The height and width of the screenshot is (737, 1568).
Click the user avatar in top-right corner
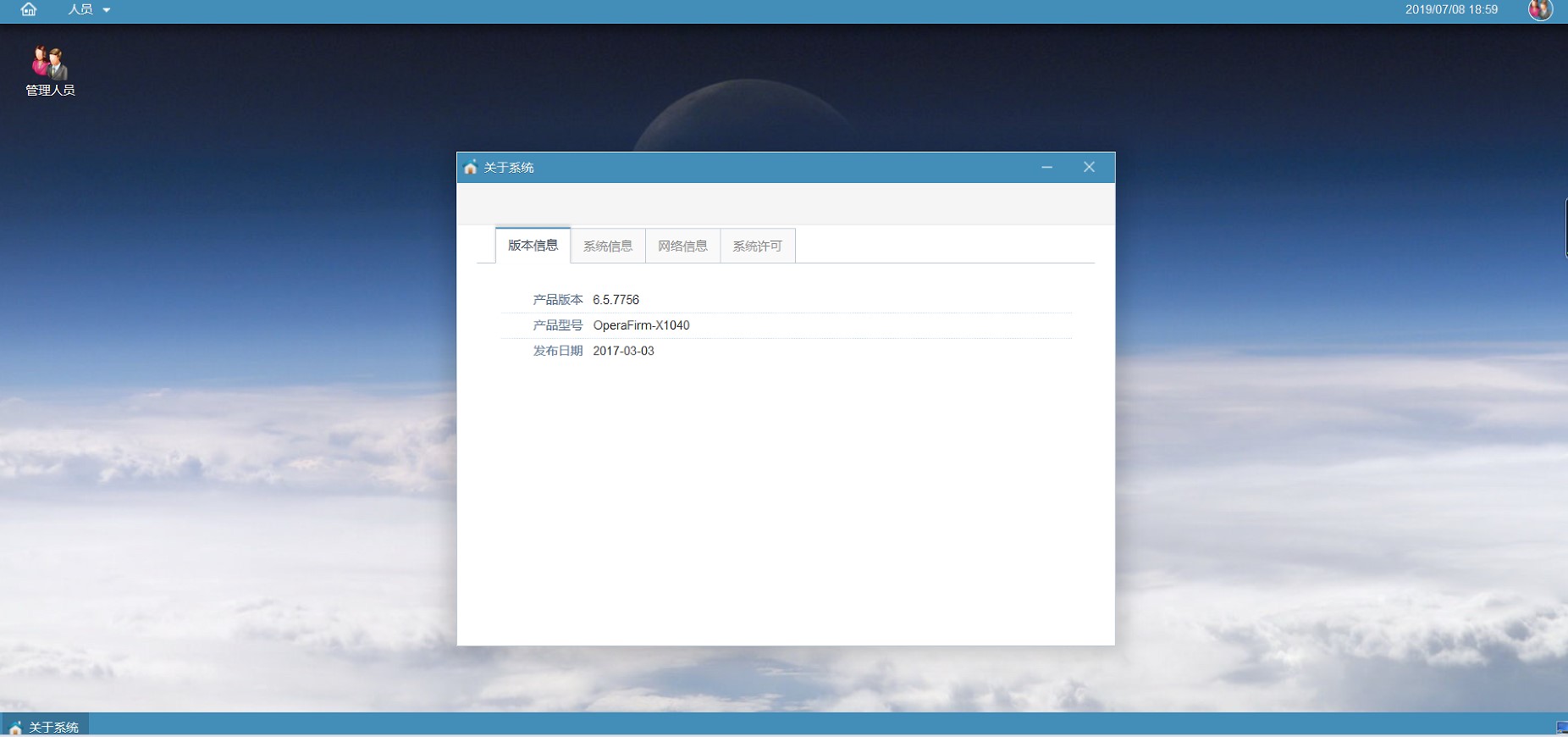point(1539,9)
